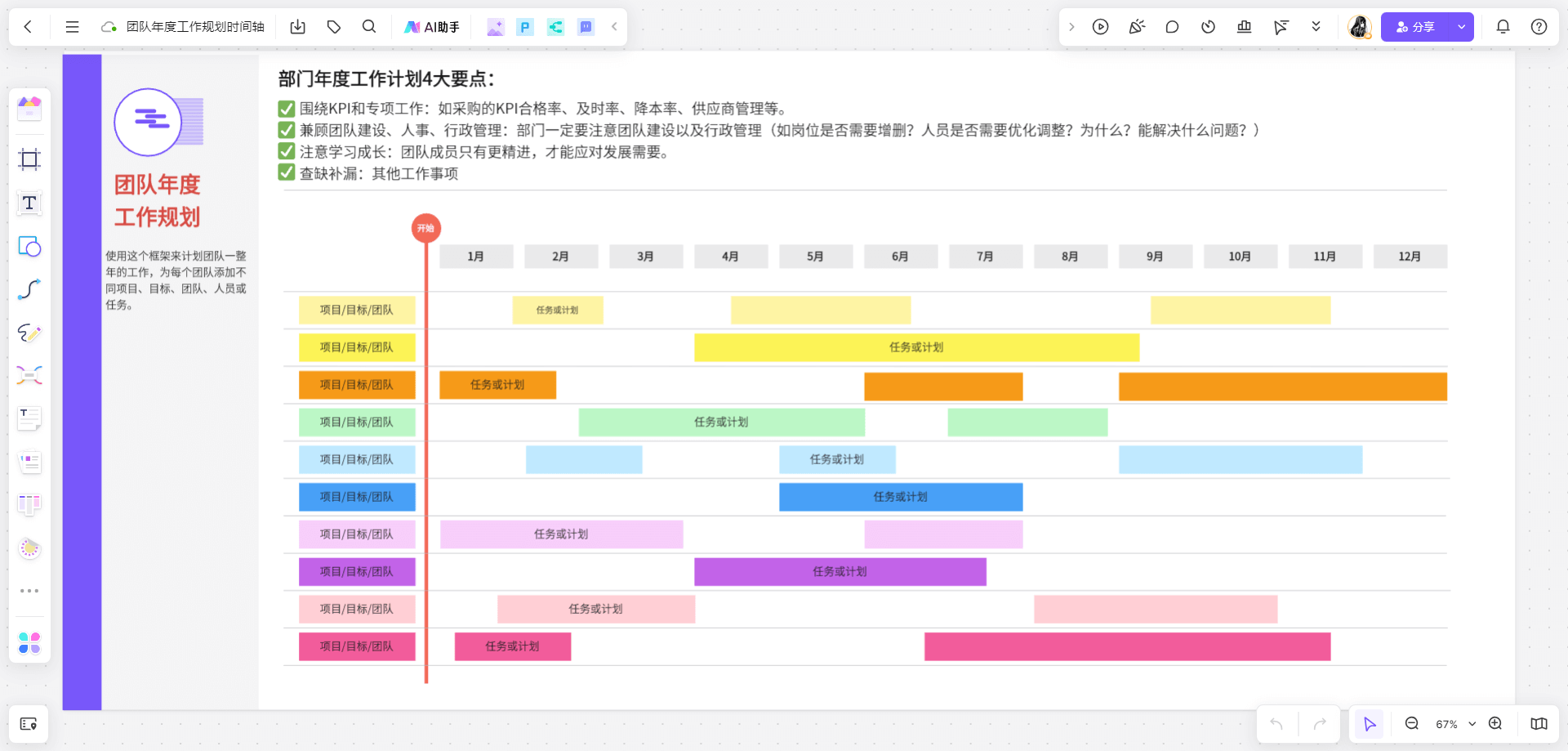
Task: Toggle checkbox for 查缺补漏 item
Action: (287, 172)
